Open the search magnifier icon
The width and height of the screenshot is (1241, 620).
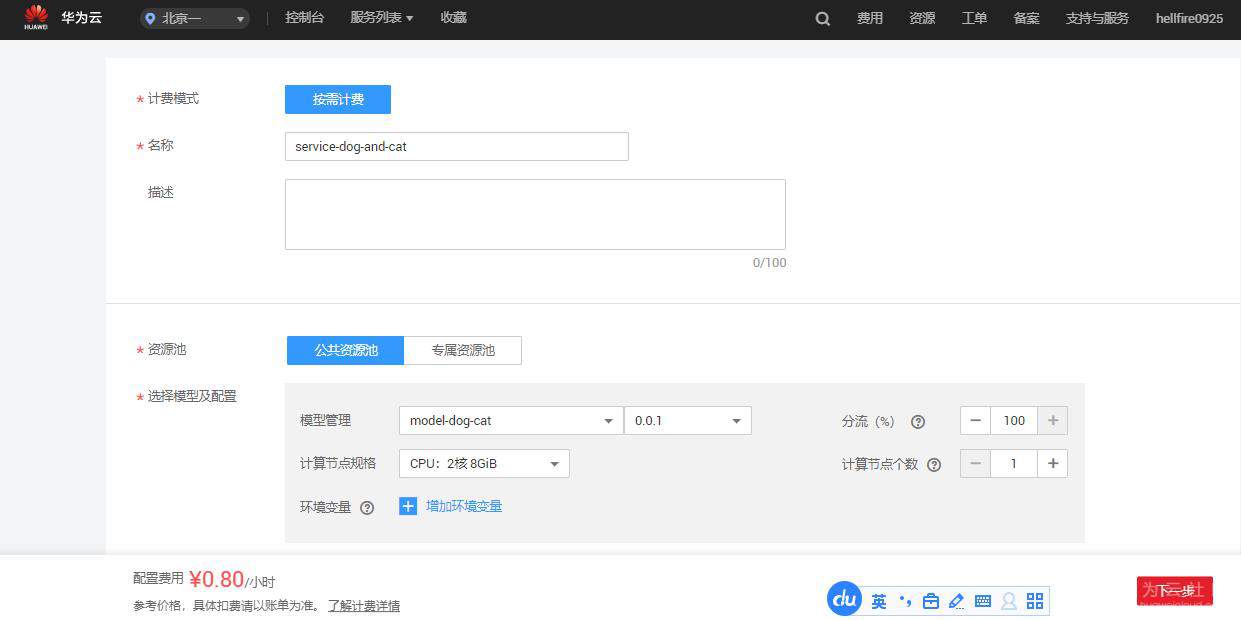coord(822,18)
